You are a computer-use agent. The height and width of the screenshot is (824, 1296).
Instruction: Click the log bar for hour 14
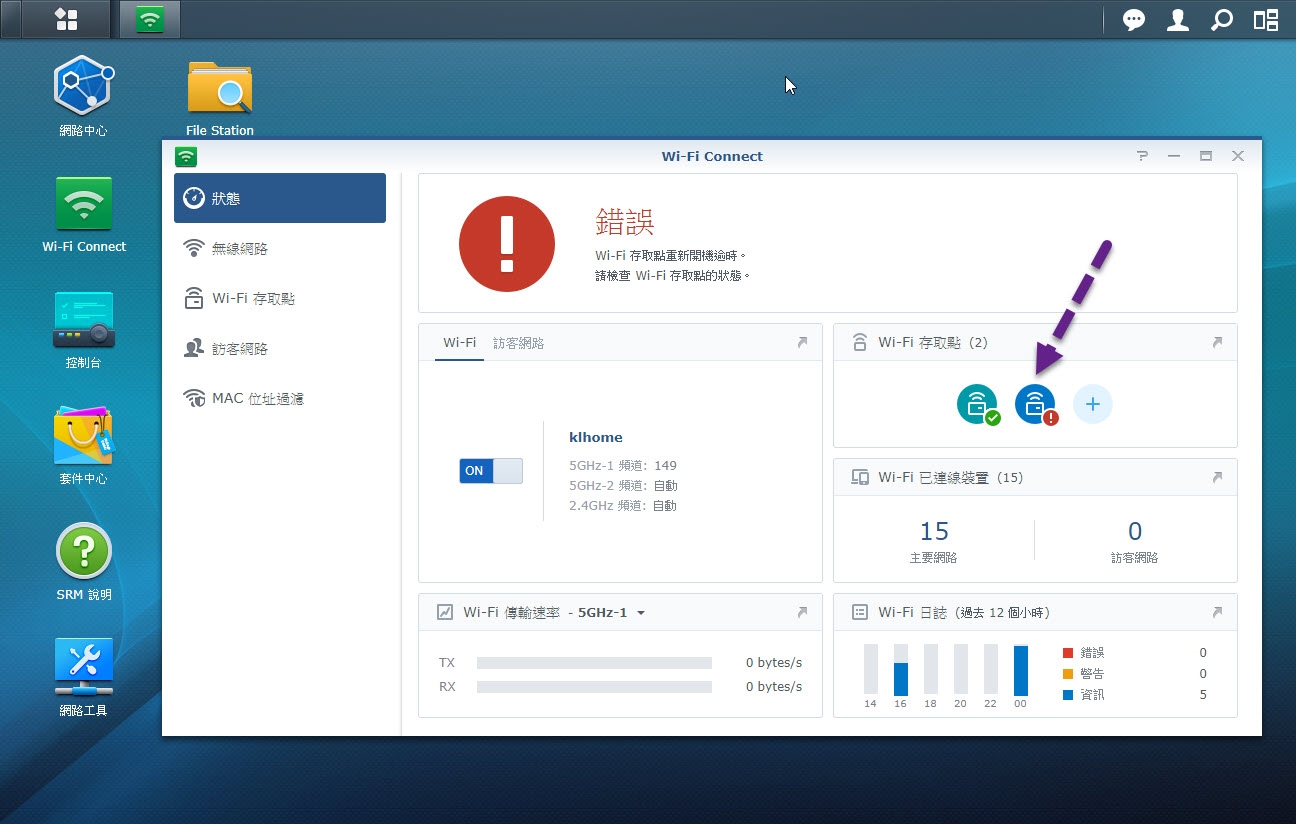[x=870, y=669]
